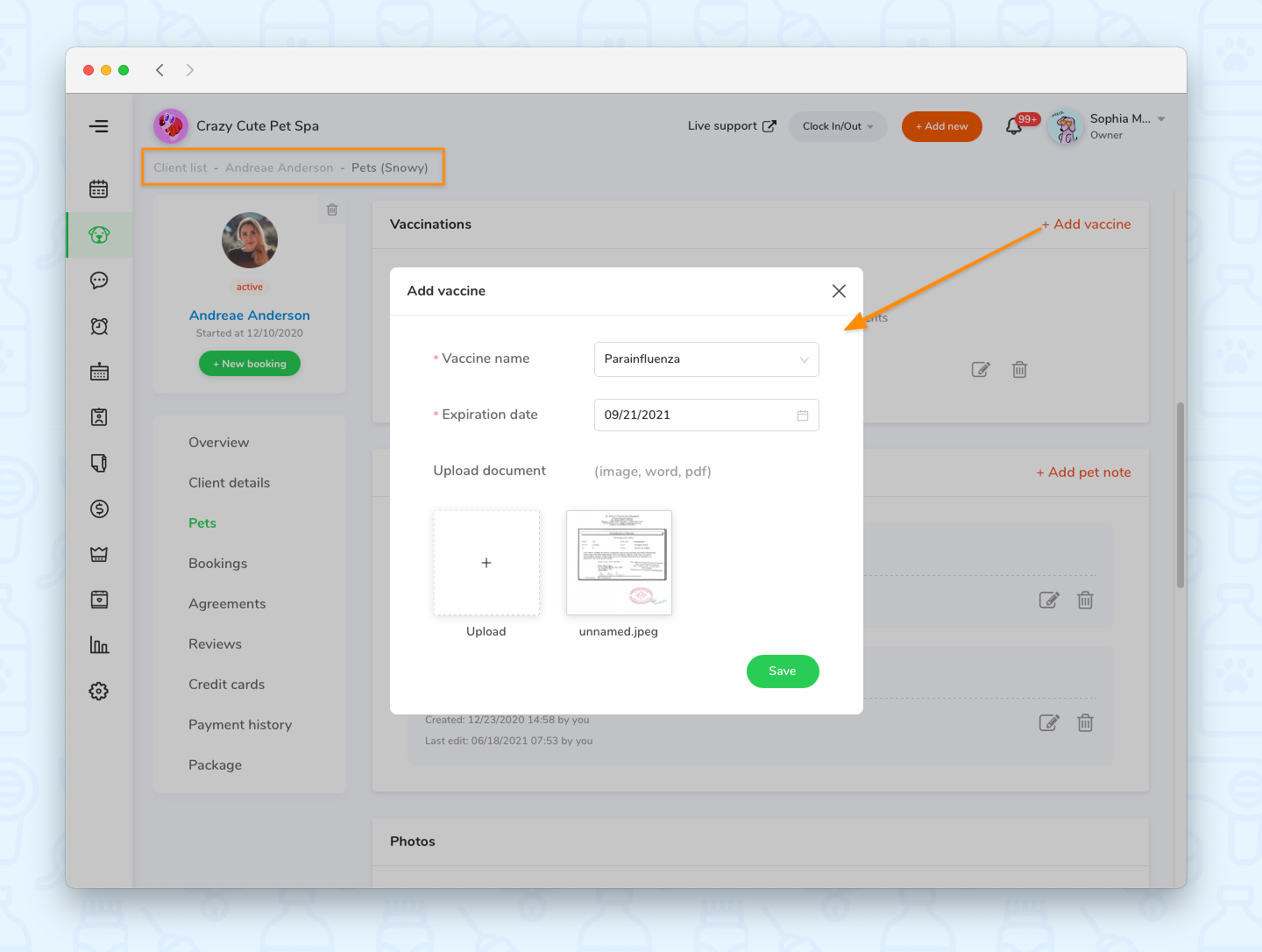Open the Client details menu item
This screenshot has height=952, width=1262.
tap(230, 483)
